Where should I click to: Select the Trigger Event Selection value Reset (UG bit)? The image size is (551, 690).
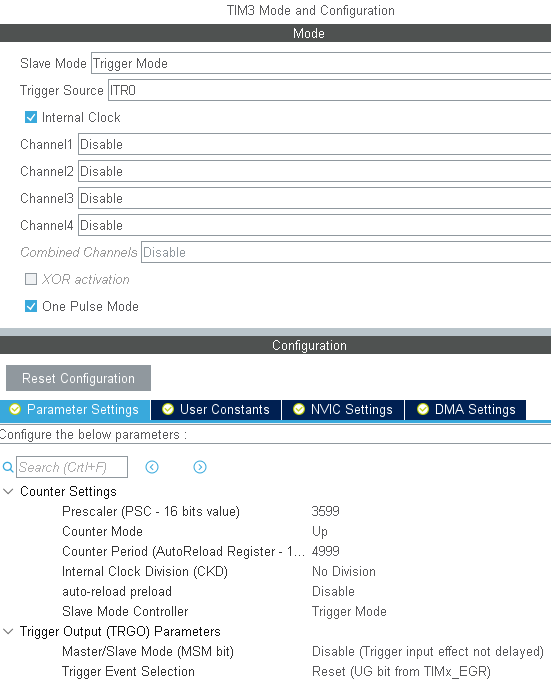(401, 672)
